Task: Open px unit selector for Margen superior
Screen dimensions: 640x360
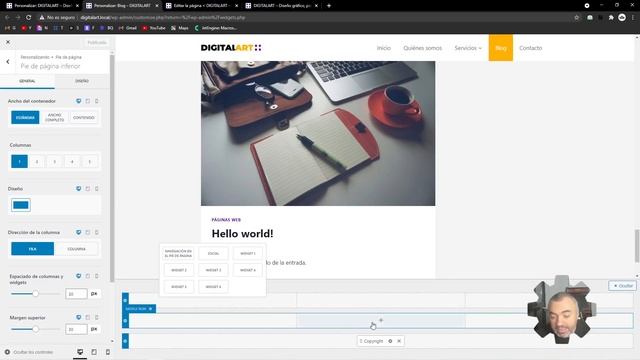Action: pyautogui.click(x=94, y=329)
